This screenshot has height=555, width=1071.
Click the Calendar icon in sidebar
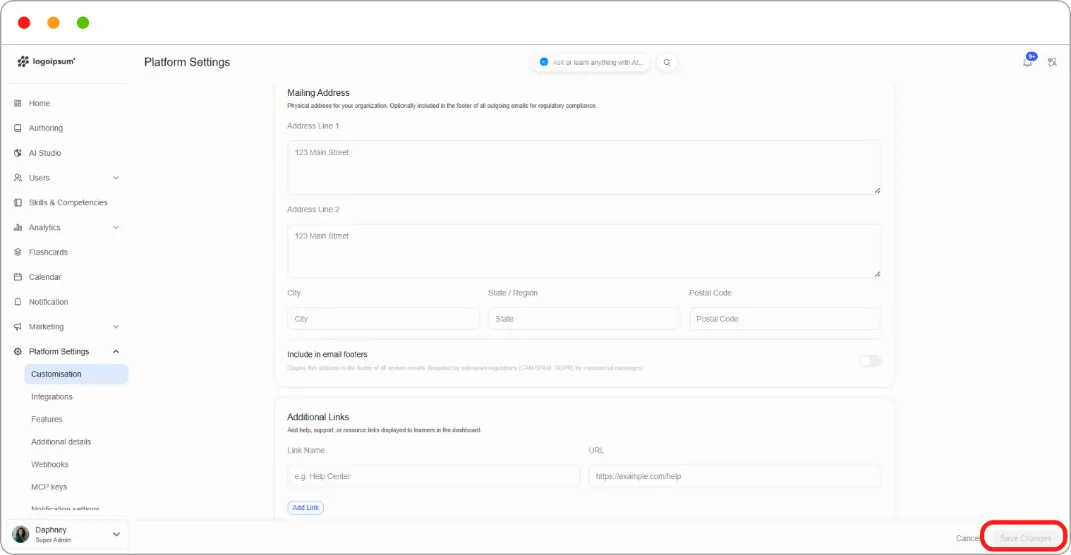(18, 277)
